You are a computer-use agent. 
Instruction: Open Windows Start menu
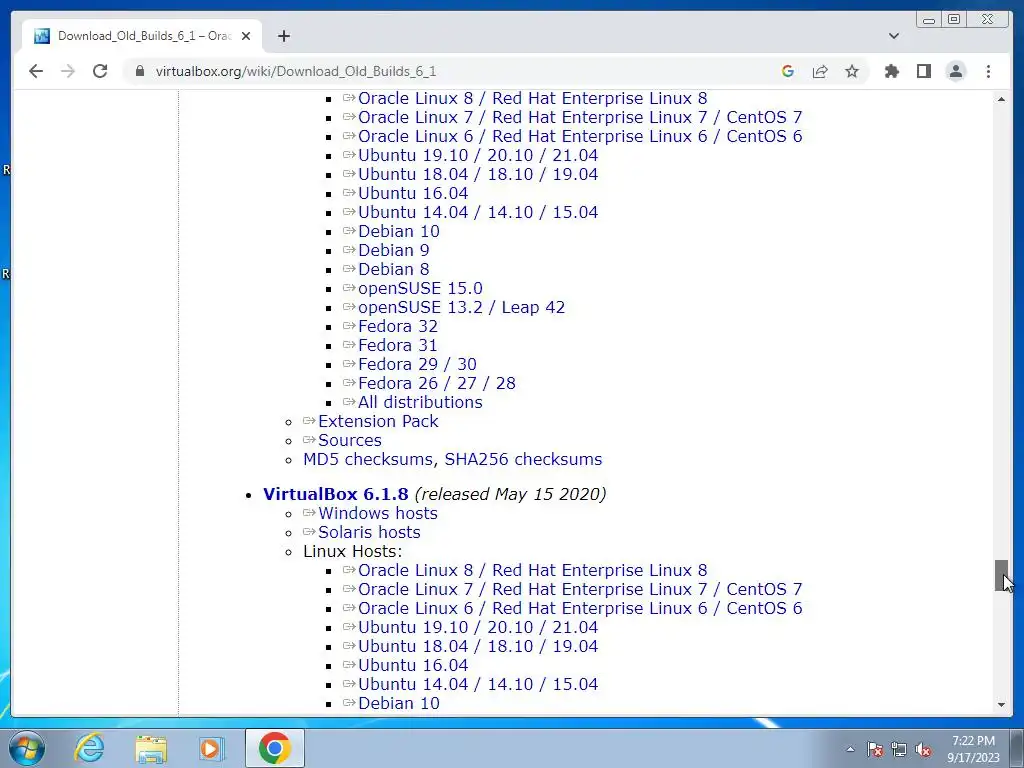tap(27, 748)
